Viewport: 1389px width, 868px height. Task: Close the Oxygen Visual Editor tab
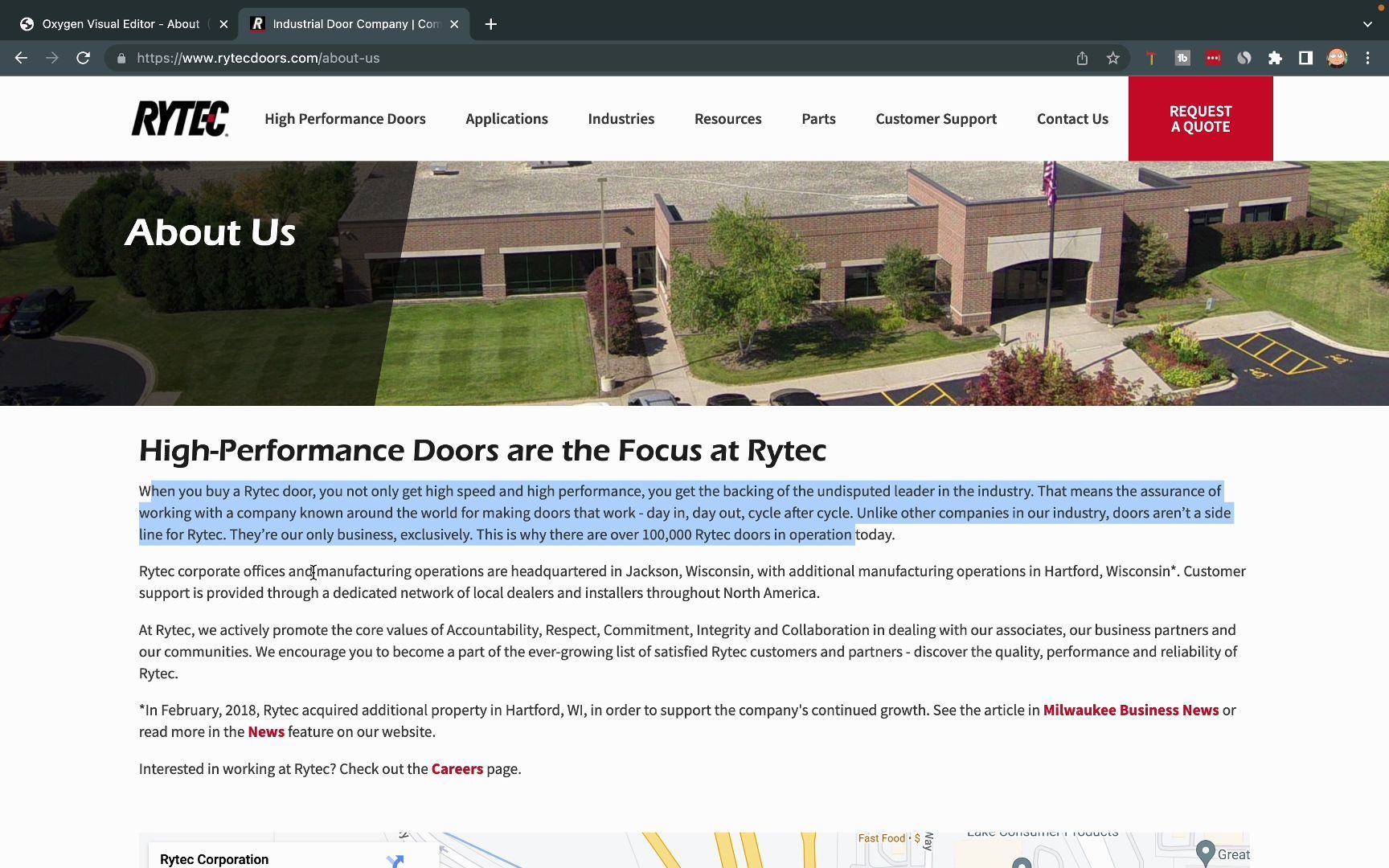pyautogui.click(x=223, y=24)
